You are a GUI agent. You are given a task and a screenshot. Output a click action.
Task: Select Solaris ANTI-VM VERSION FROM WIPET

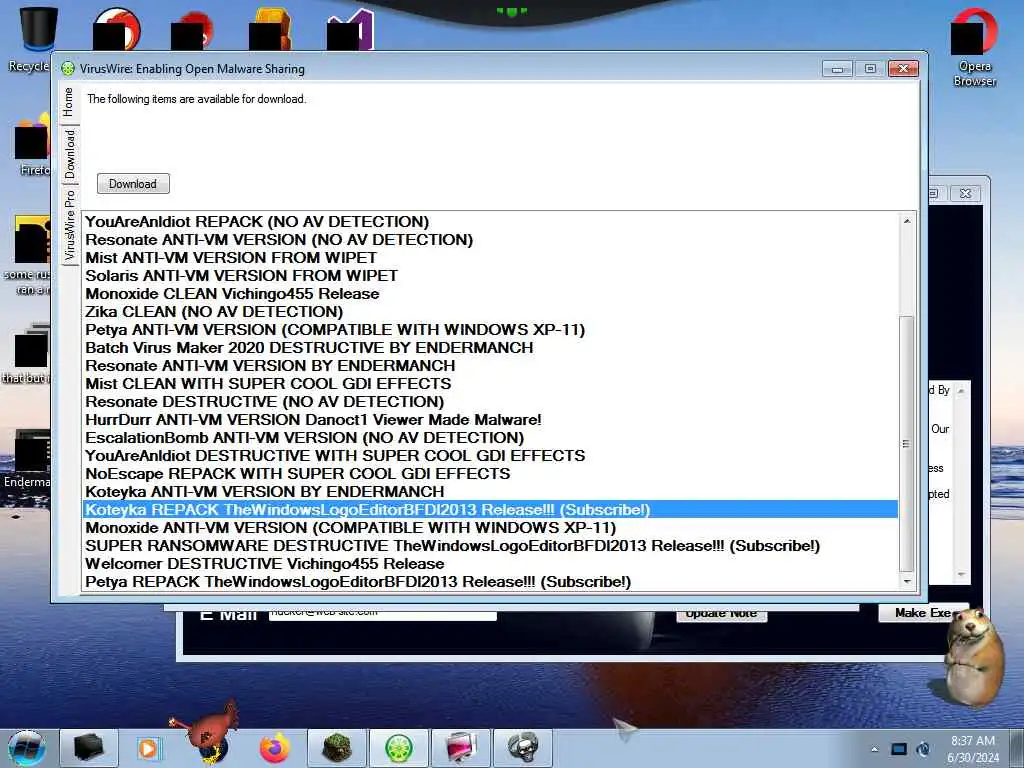[490, 276]
